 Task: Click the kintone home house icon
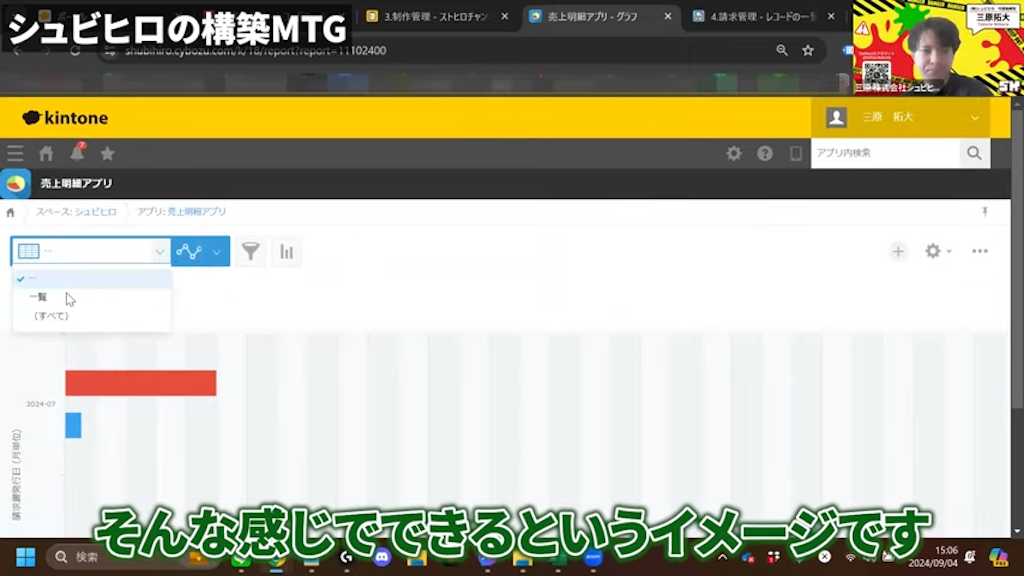click(x=45, y=153)
